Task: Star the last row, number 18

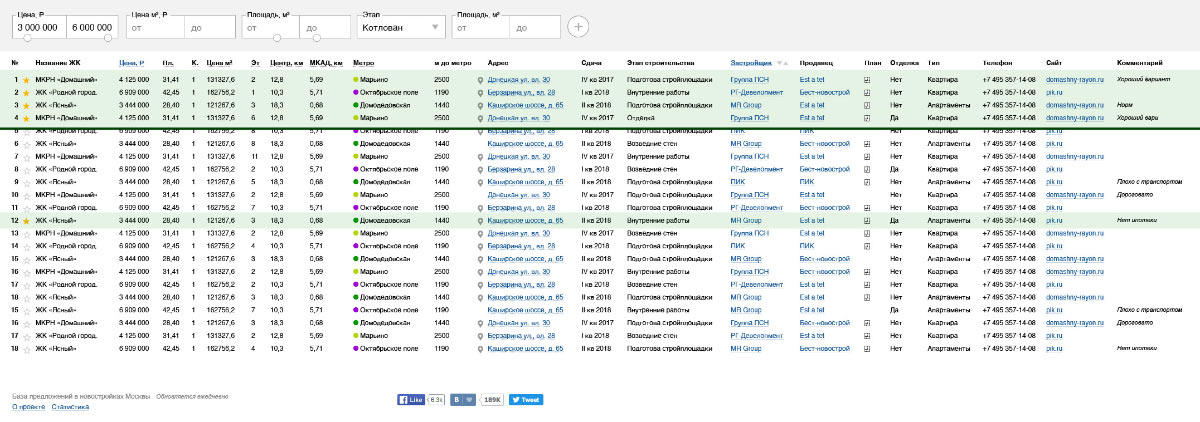Action: pyautogui.click(x=27, y=348)
